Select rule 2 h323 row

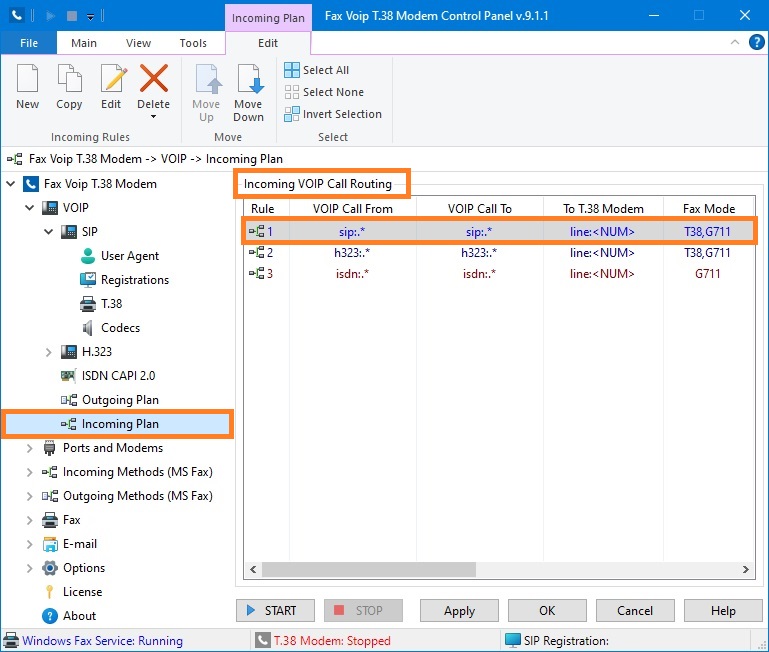[499, 253]
